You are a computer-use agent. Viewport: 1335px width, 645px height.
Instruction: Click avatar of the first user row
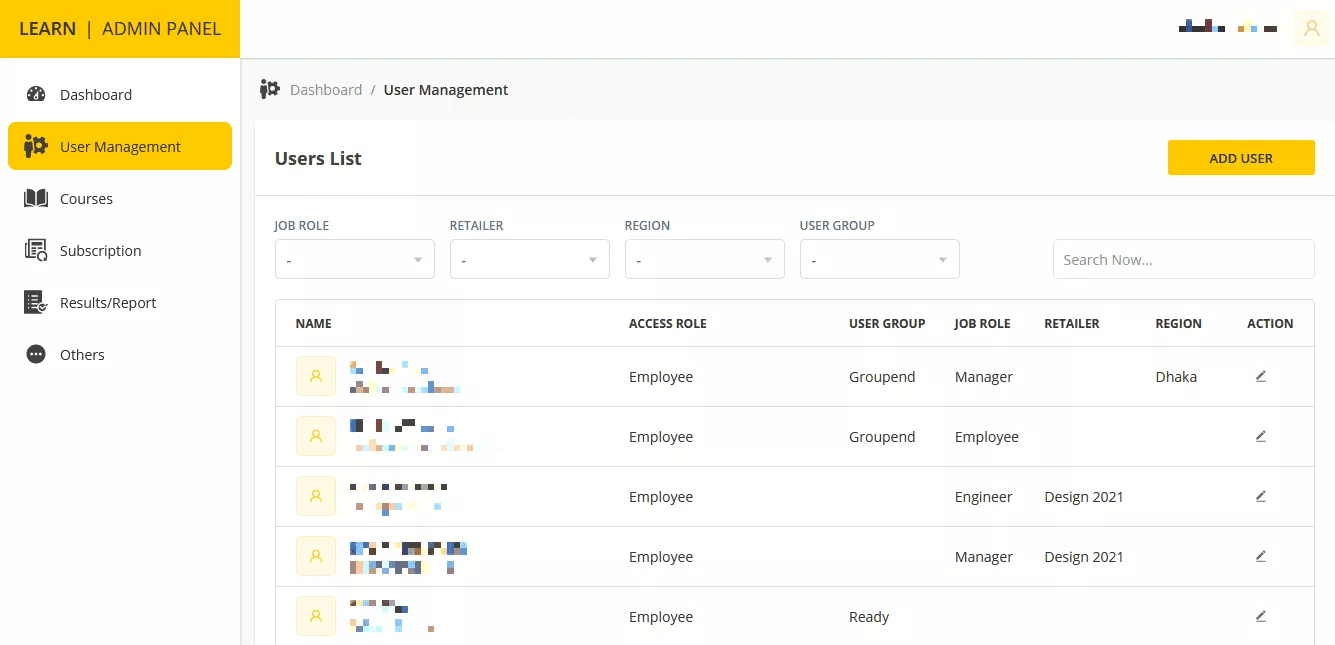(316, 377)
